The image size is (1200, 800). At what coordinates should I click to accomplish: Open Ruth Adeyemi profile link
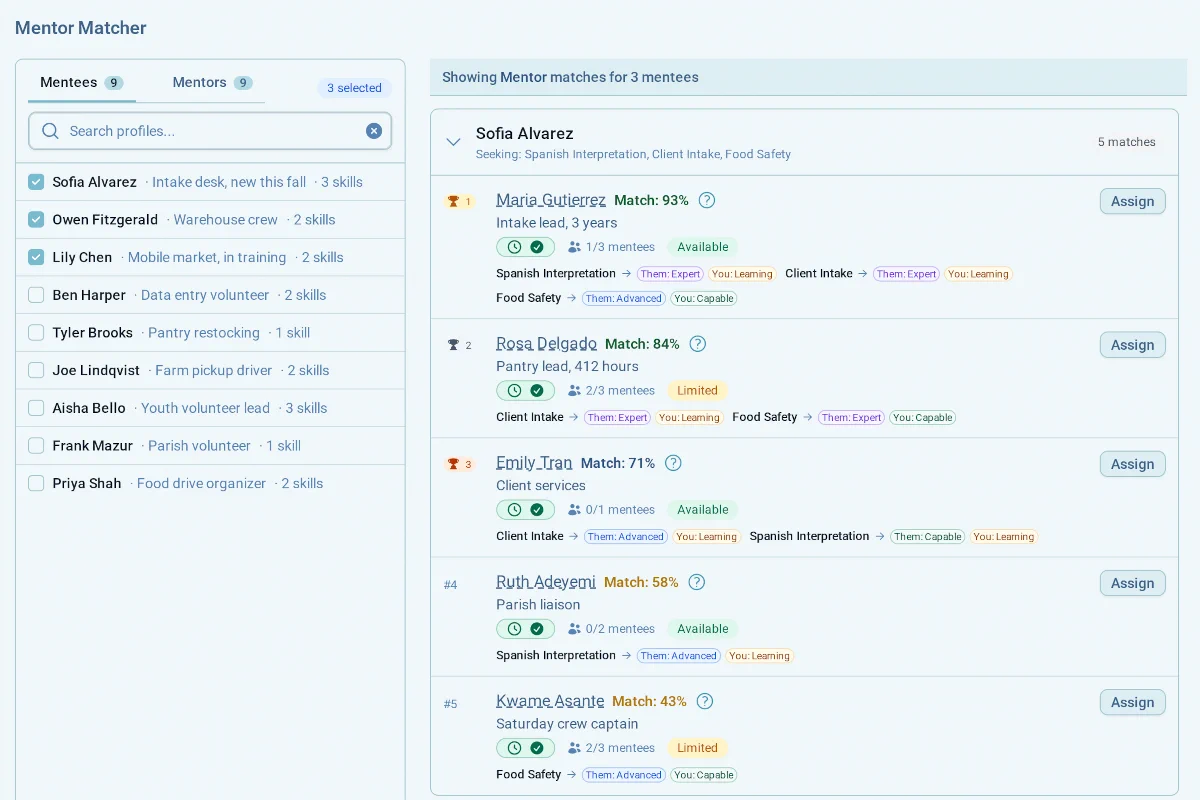(546, 582)
